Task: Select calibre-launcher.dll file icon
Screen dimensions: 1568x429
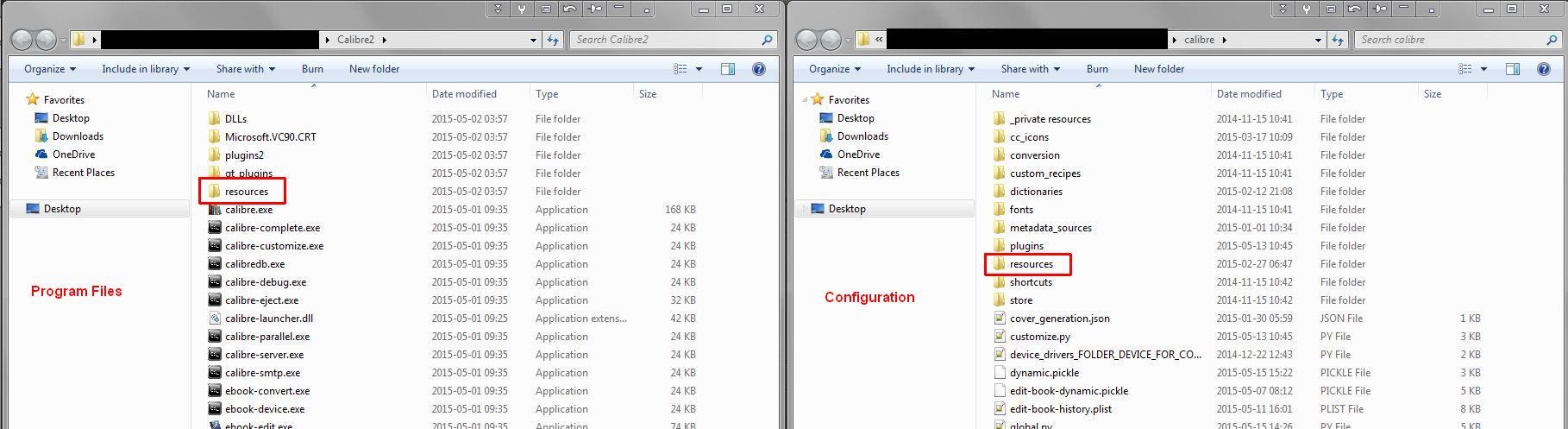Action: click(215, 319)
